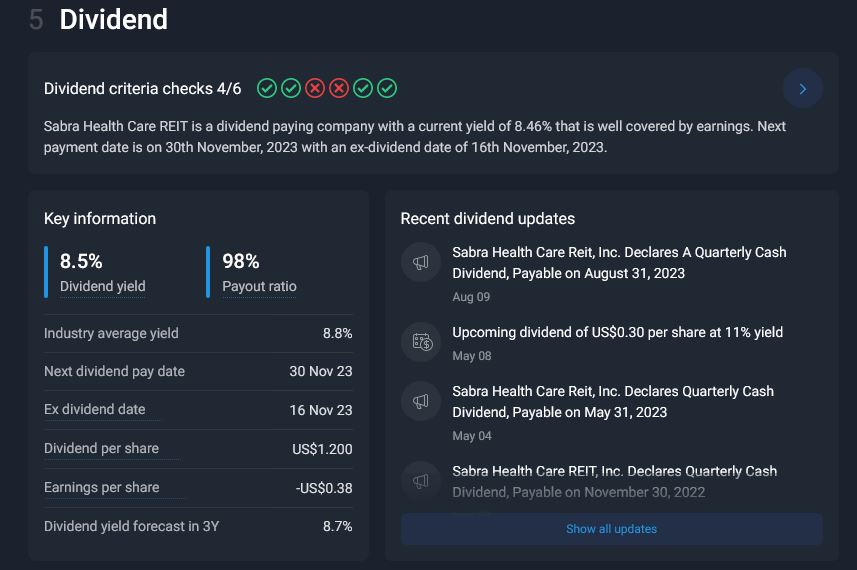Screen dimensions: 857x570
Task: Click the Recent dividend updates heading
Action: coord(488,219)
